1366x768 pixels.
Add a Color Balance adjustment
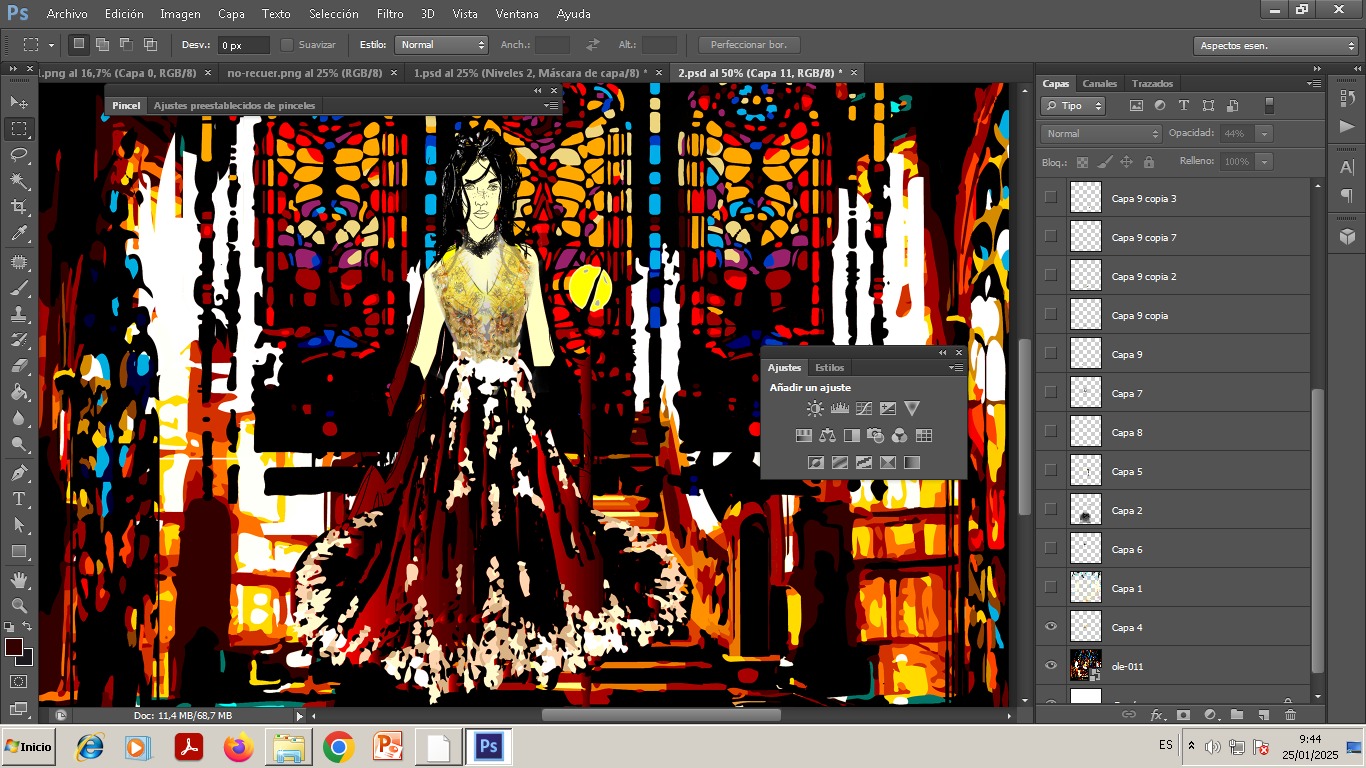coord(827,435)
